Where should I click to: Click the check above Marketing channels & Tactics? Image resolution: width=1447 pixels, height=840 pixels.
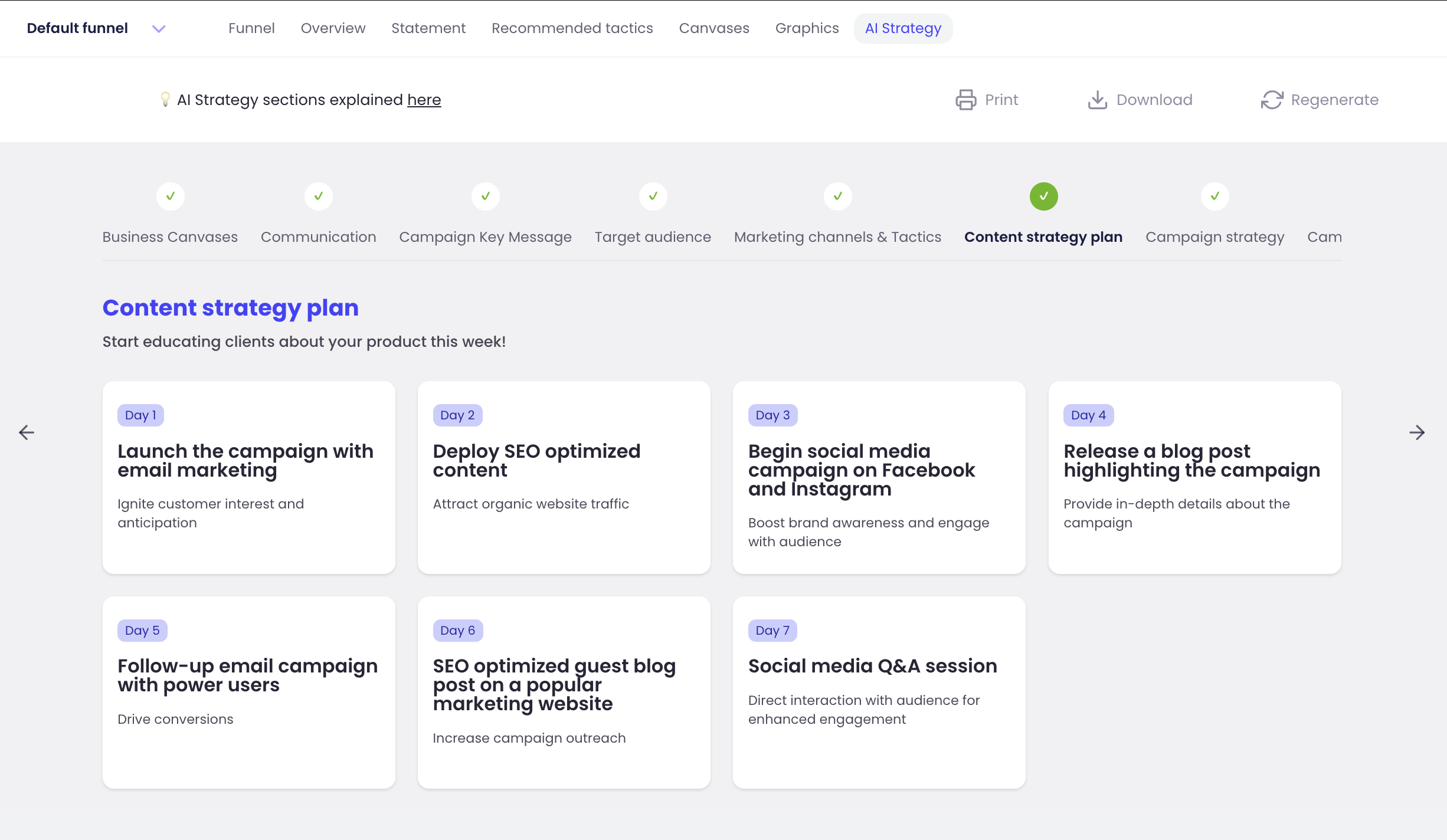[837, 196]
